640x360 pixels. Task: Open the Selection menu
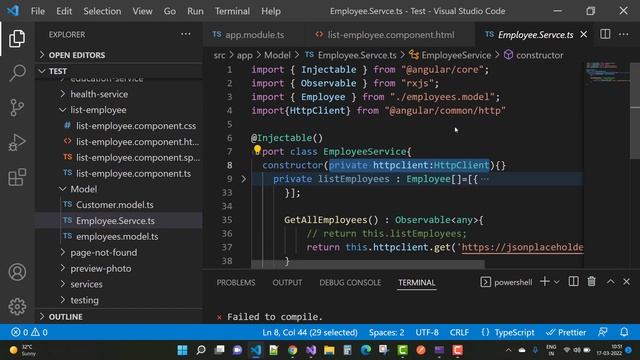tap(102, 11)
